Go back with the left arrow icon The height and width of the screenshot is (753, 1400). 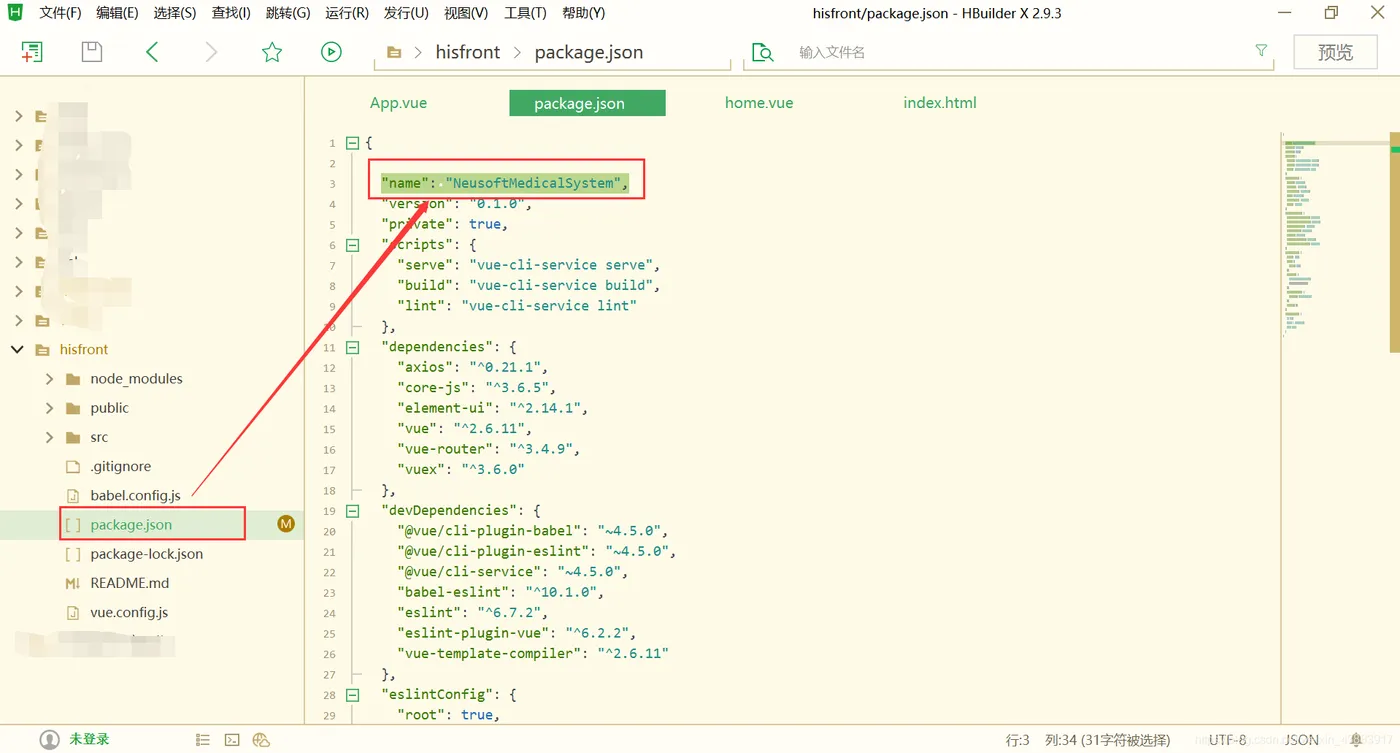(152, 52)
